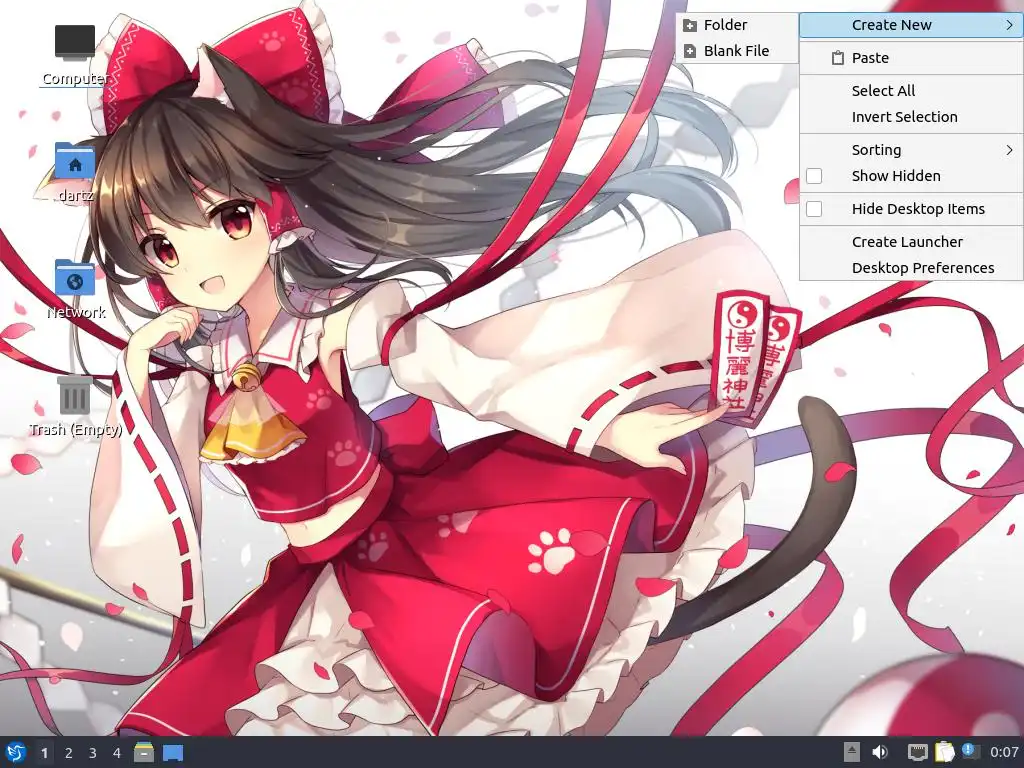Image resolution: width=1024 pixels, height=768 pixels.
Task: Open the update notifier tray icon
Action: pos(970,752)
